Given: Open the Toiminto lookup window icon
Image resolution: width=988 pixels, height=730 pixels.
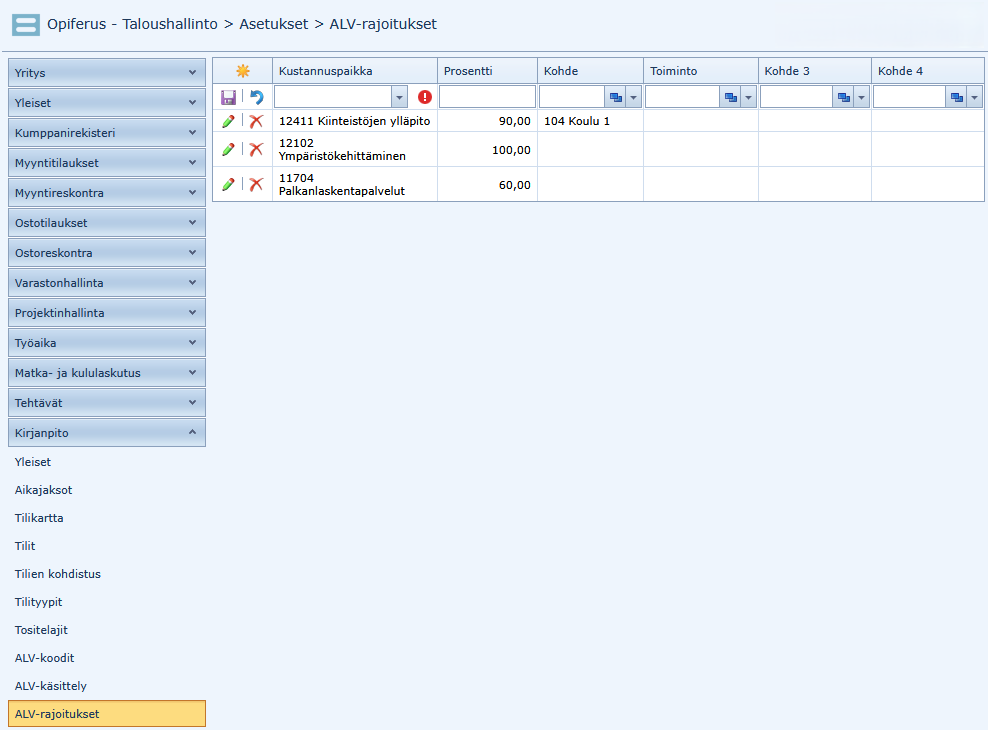Looking at the screenshot, I should pyautogui.click(x=730, y=97).
